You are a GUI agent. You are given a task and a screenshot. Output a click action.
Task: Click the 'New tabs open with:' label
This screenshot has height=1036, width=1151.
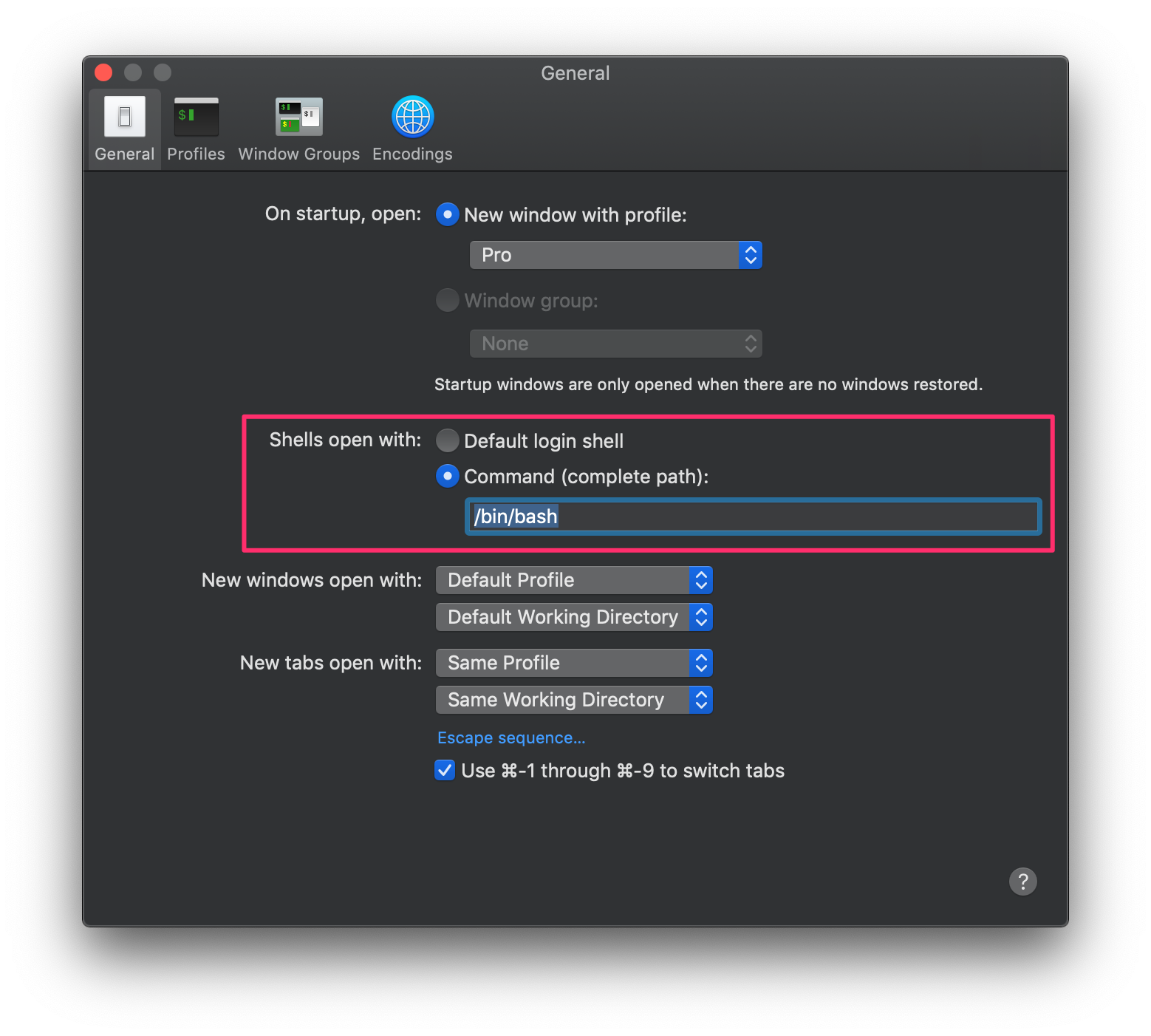click(x=331, y=663)
